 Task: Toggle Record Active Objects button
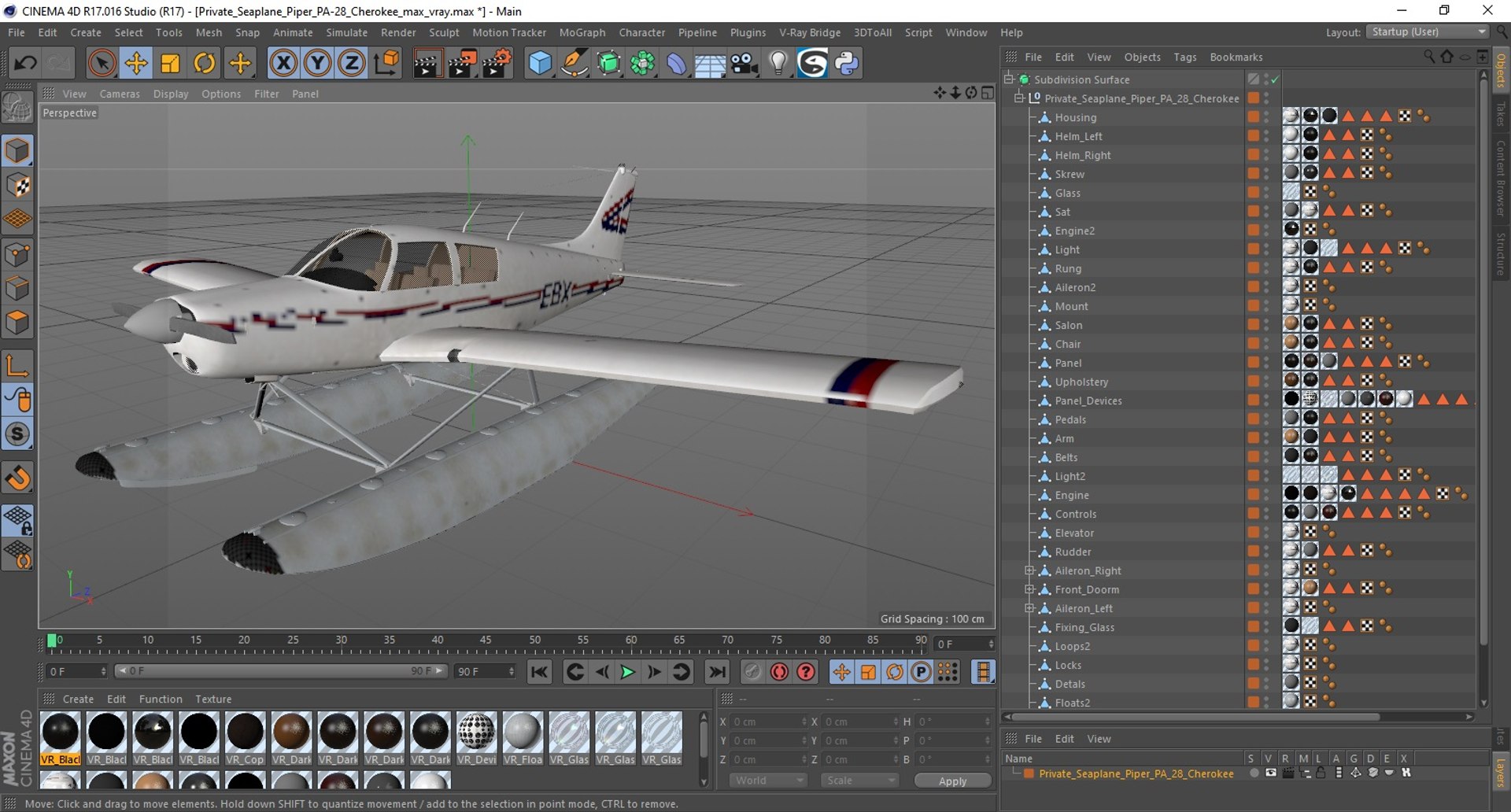click(779, 672)
